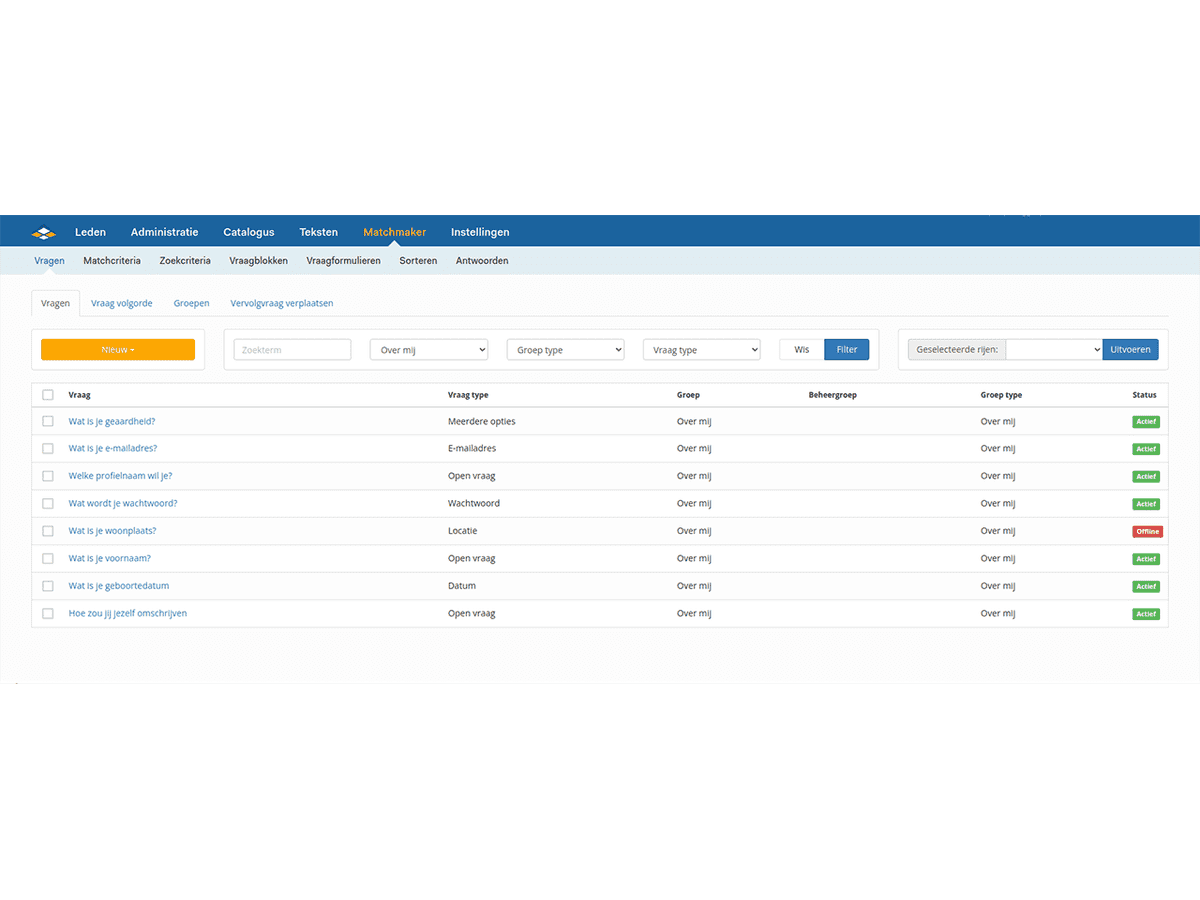Click the Actief badge for geaardheid row
This screenshot has width=1200, height=900.
point(1145,422)
